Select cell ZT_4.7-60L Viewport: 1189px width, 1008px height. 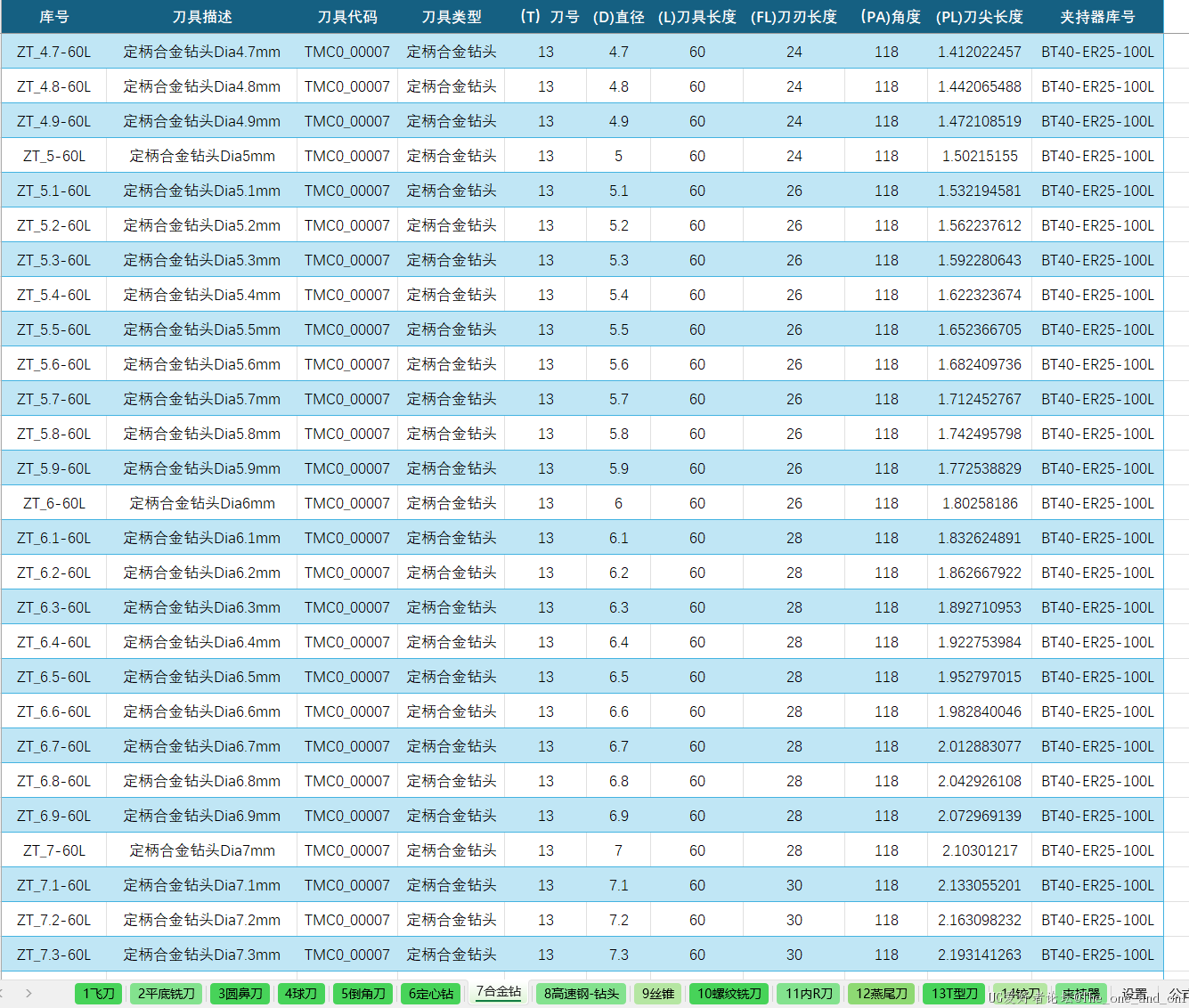54,52
